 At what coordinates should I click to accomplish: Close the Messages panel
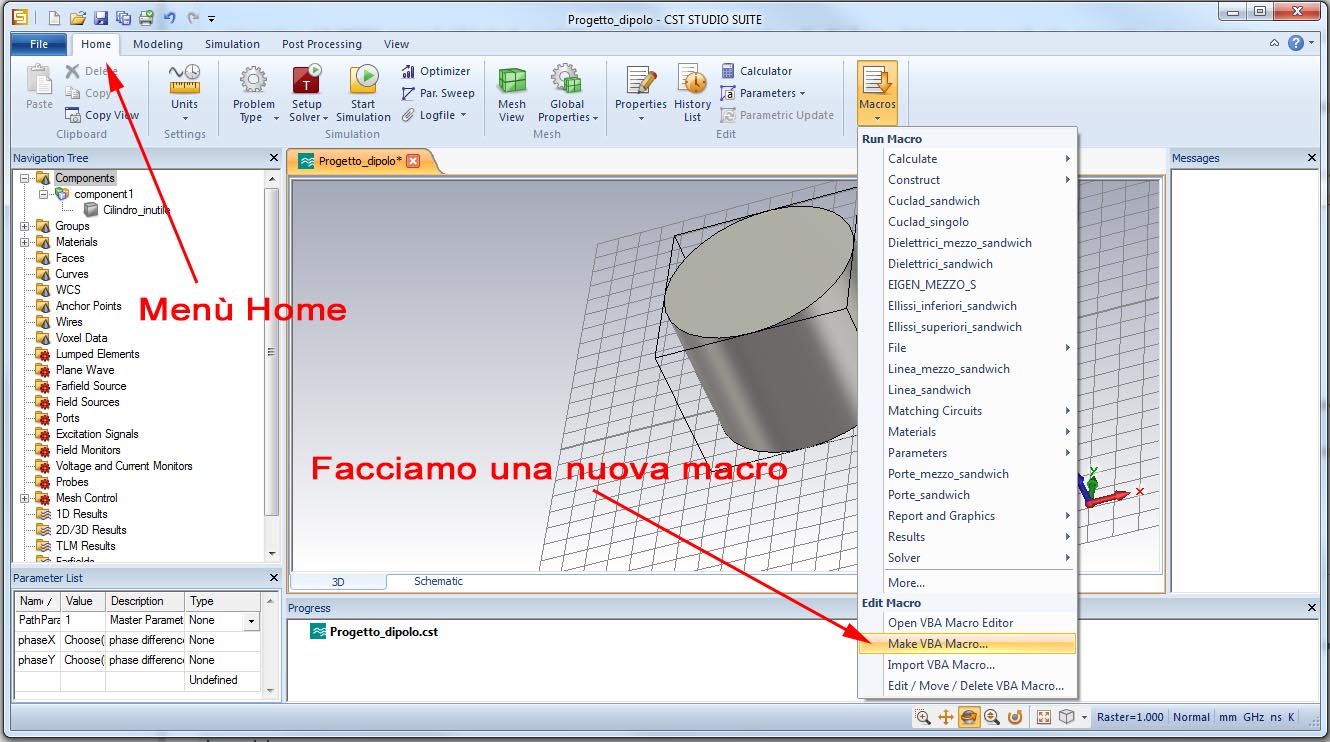tap(1313, 158)
